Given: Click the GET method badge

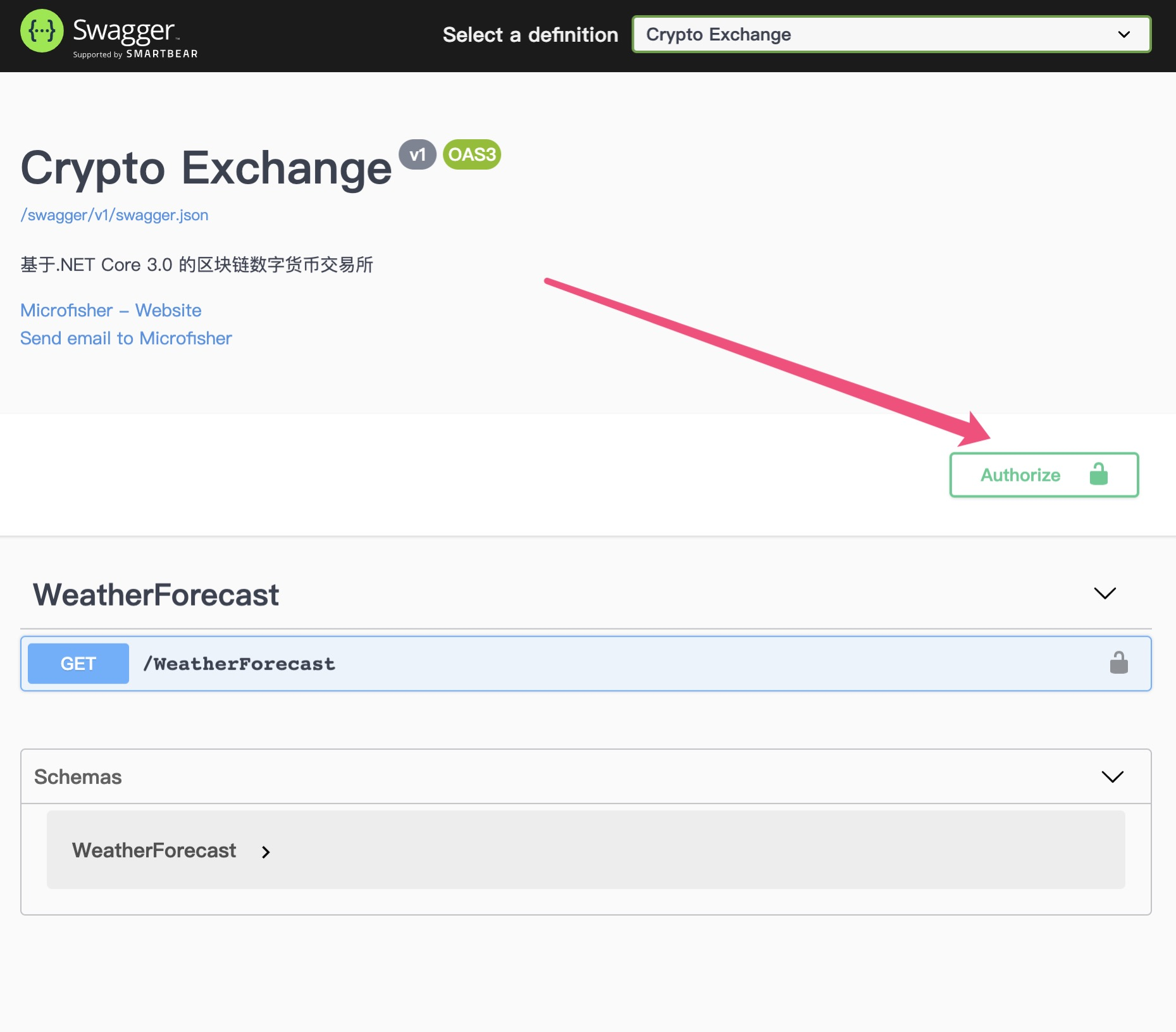Looking at the screenshot, I should point(78,664).
